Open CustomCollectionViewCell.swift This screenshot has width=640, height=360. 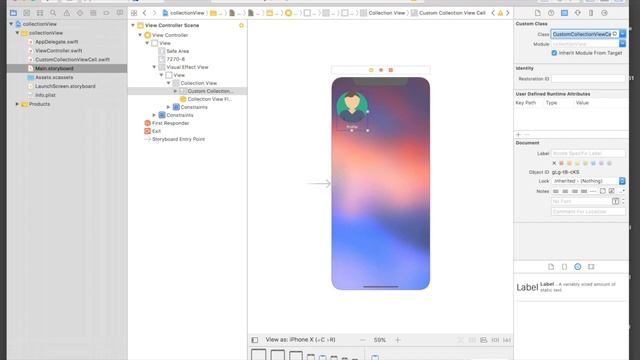72,60
